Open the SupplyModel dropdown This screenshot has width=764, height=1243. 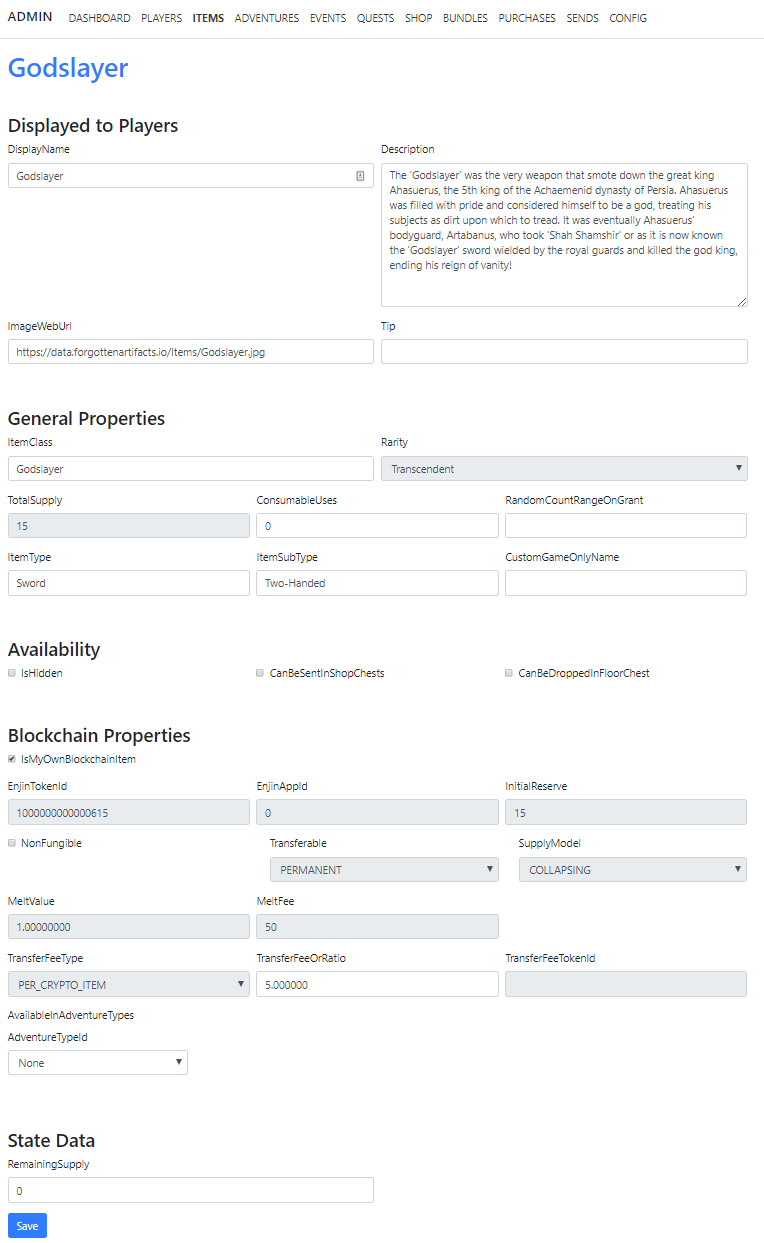(632, 869)
